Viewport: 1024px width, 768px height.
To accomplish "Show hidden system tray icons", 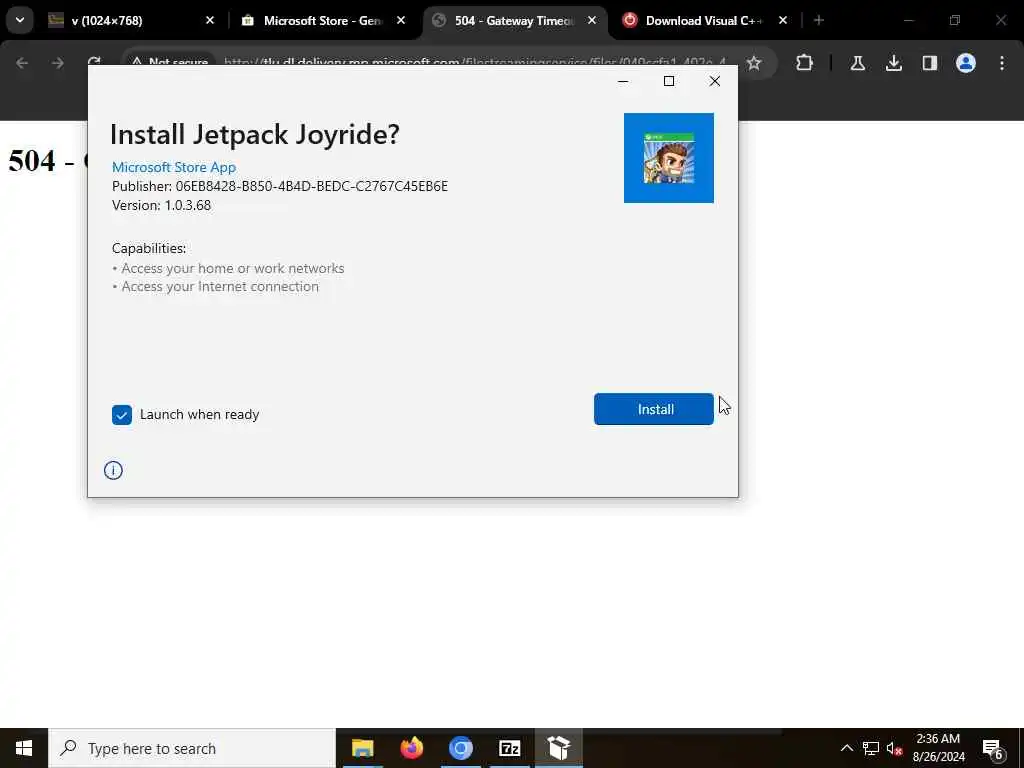I will tap(846, 748).
